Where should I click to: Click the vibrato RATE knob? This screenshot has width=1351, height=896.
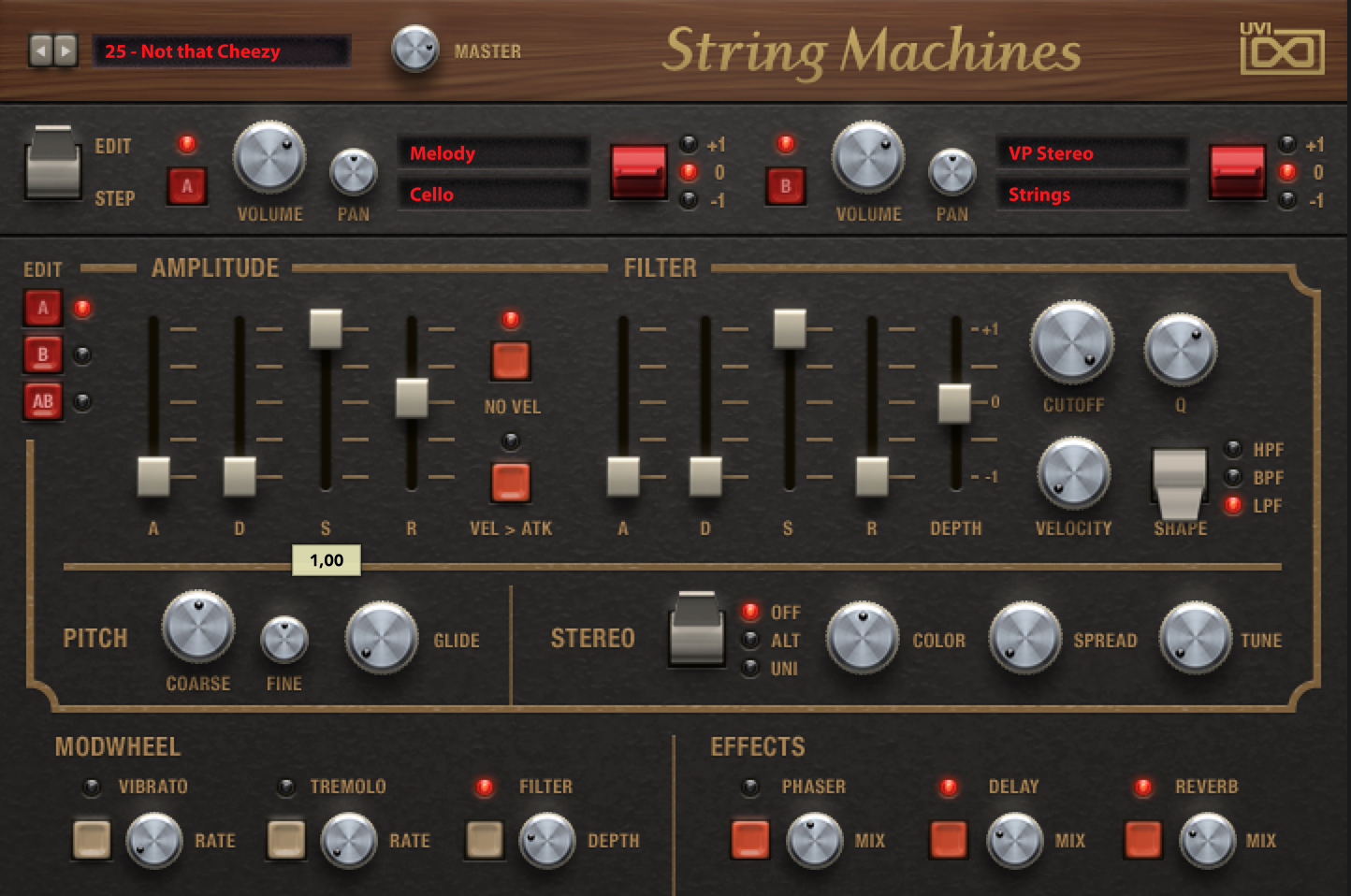click(154, 840)
